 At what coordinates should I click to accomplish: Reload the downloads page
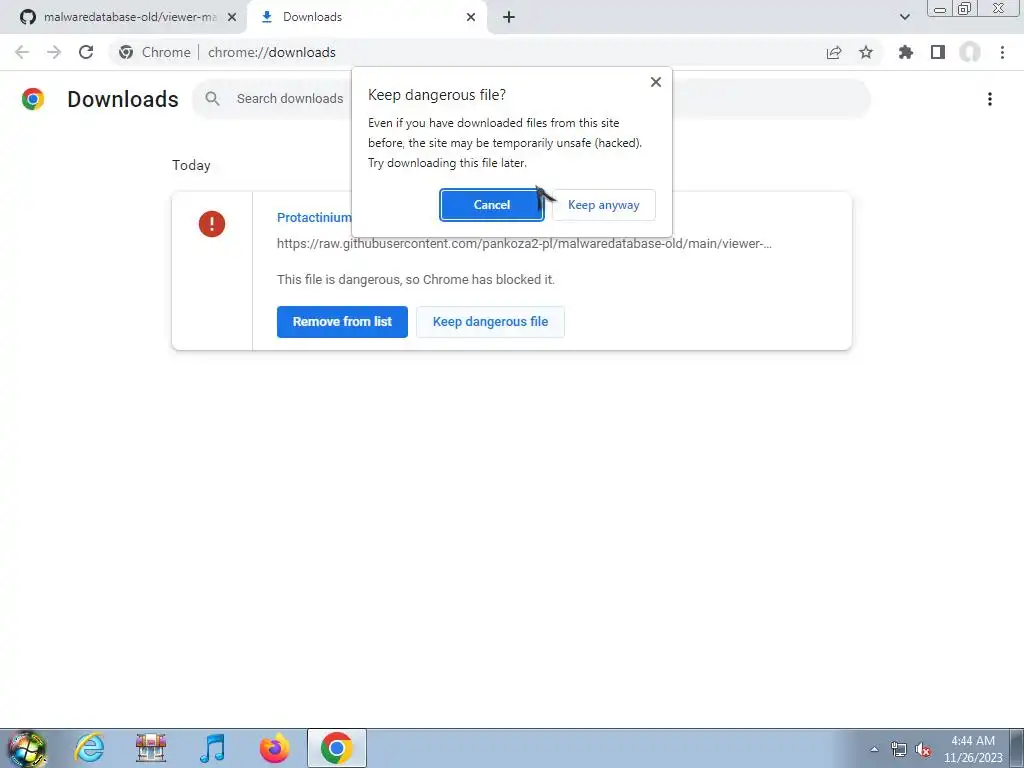[86, 52]
